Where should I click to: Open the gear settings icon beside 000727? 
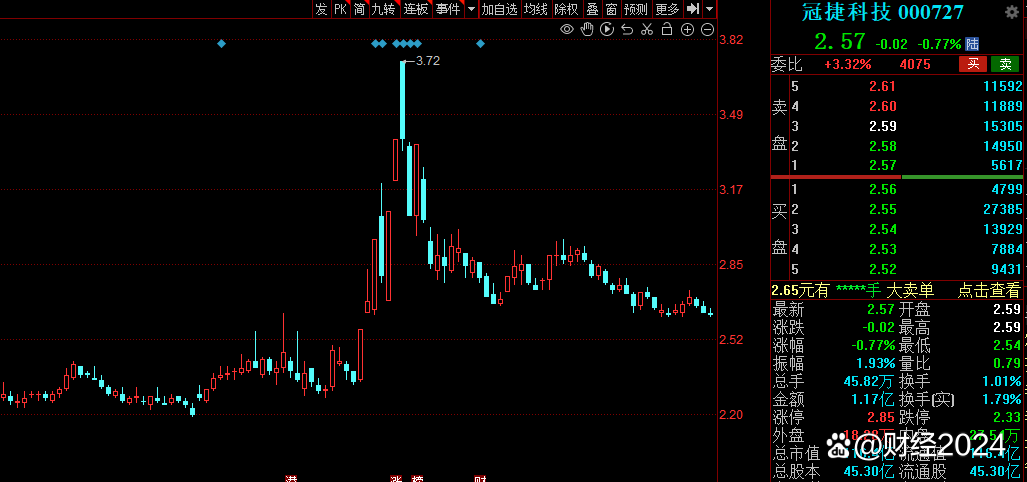coord(1013,12)
